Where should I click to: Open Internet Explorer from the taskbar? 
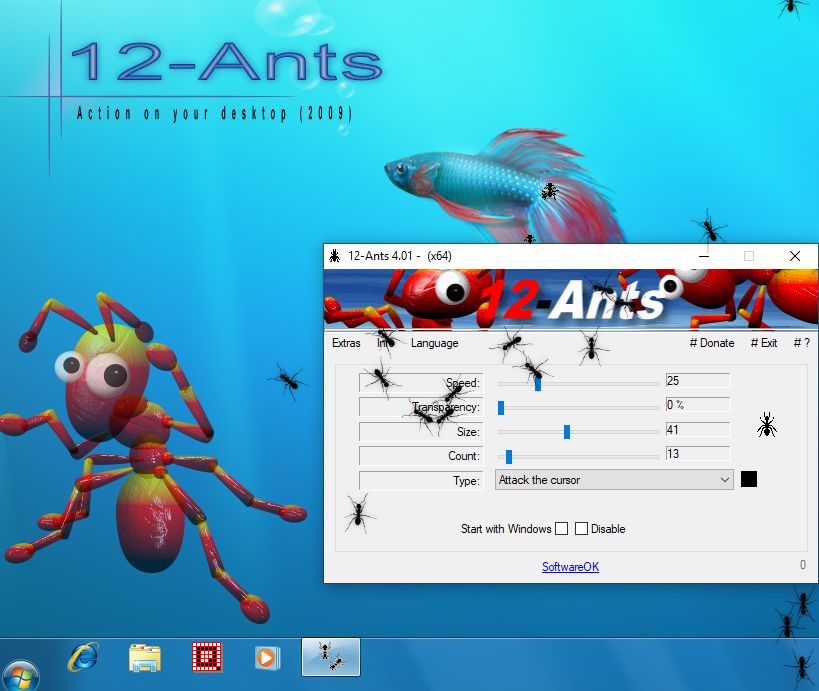click(83, 657)
